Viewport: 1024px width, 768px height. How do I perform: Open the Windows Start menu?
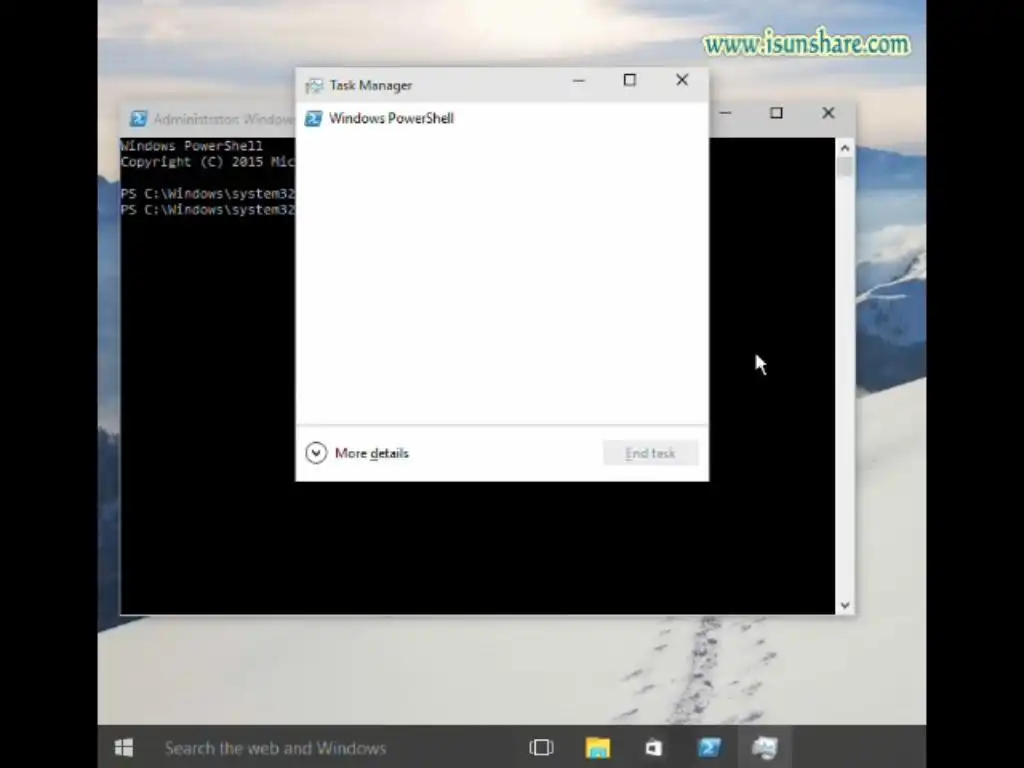tap(124, 747)
